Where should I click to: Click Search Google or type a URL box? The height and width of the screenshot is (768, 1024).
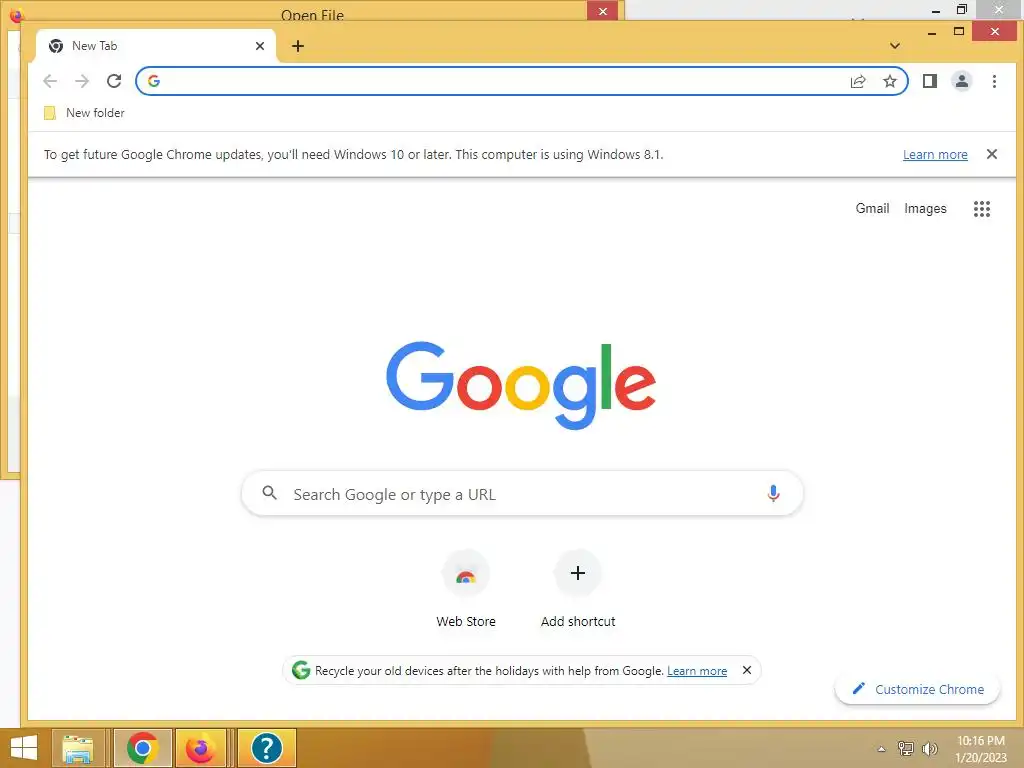tap(522, 494)
